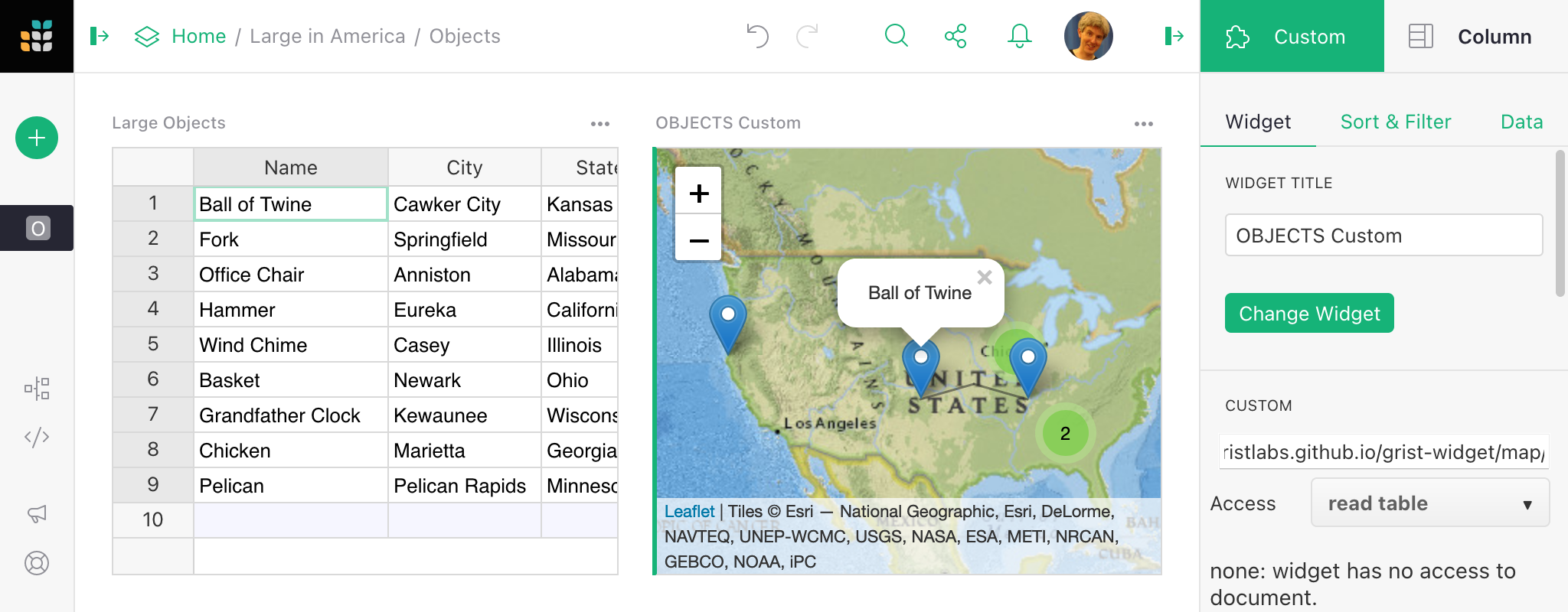Open the Leaflet attribution link
The width and height of the screenshot is (1568, 612).
pos(689,511)
